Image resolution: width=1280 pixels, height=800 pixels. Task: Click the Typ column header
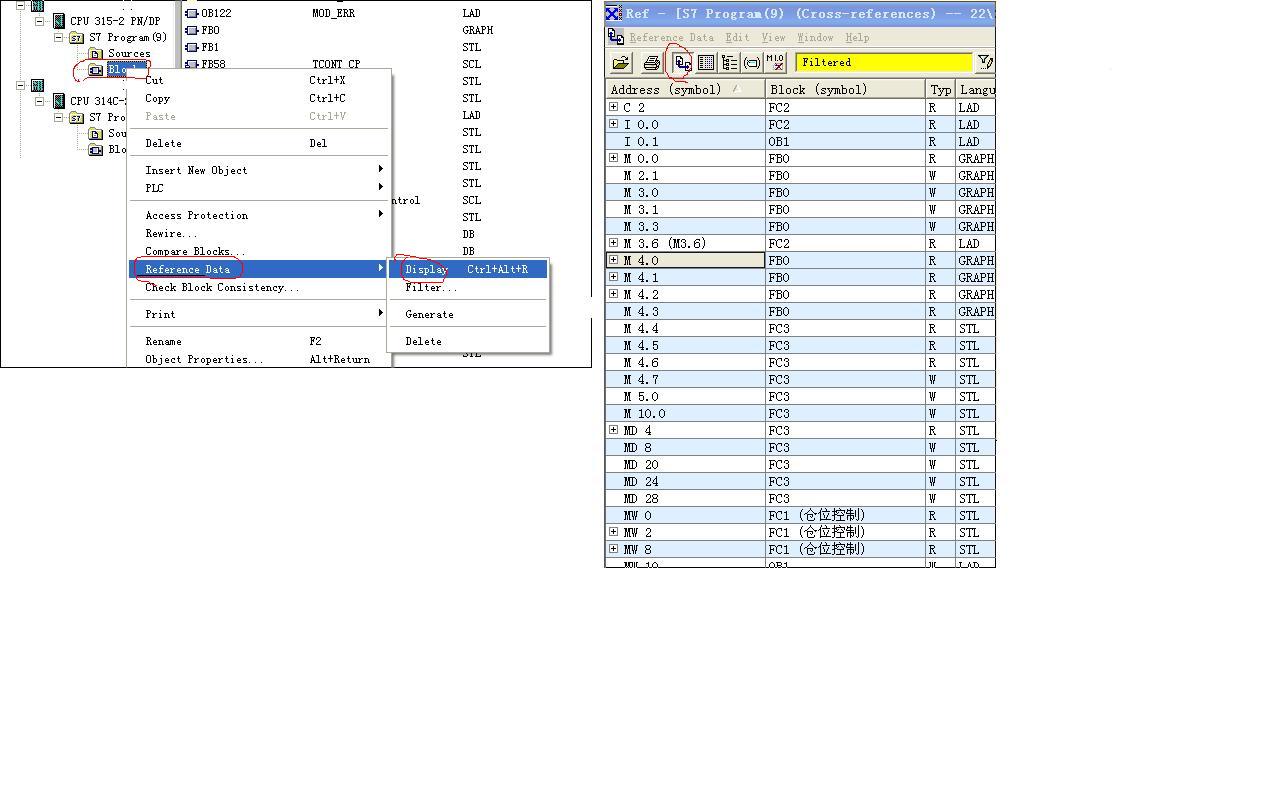941,89
